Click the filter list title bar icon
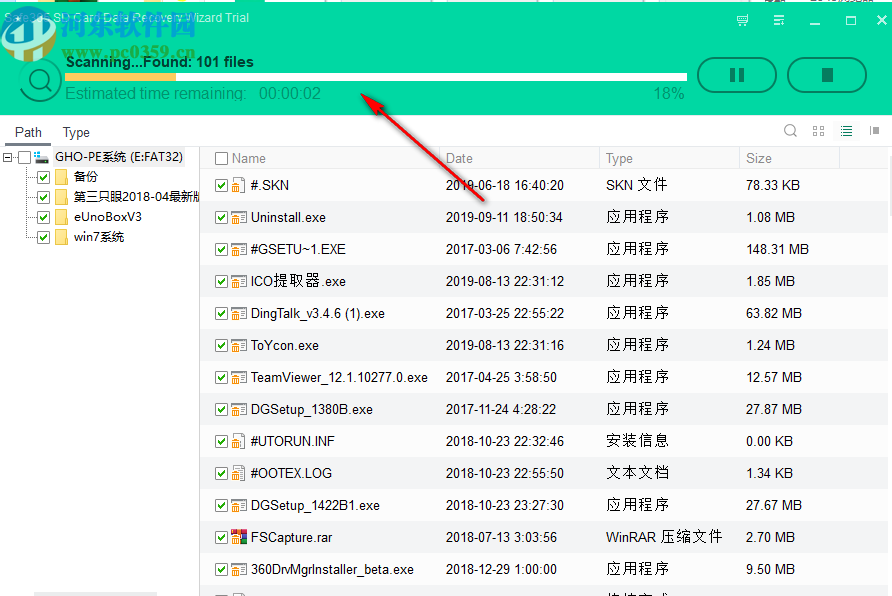 [778, 19]
